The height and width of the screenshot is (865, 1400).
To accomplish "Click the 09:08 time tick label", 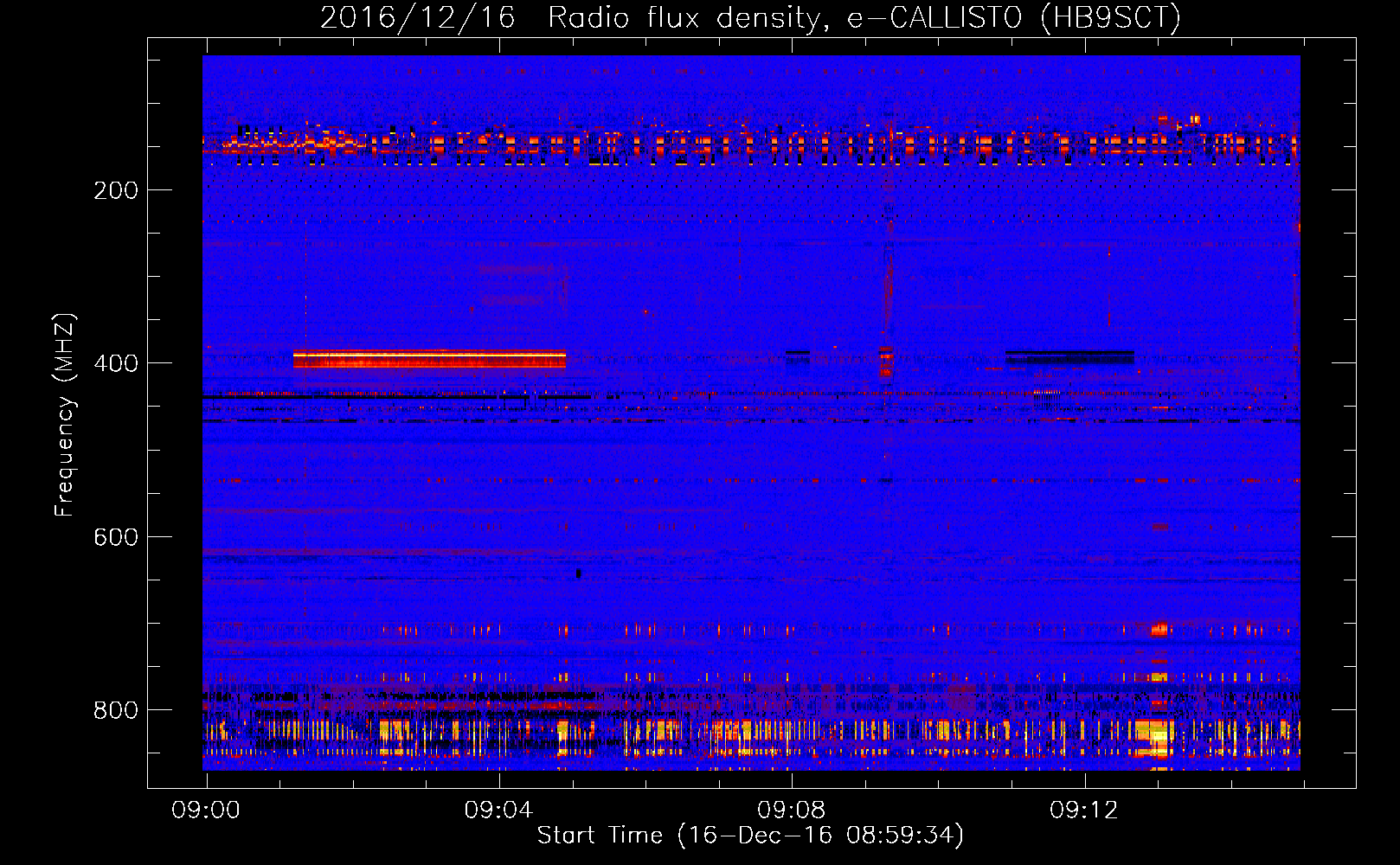I will coord(791,811).
